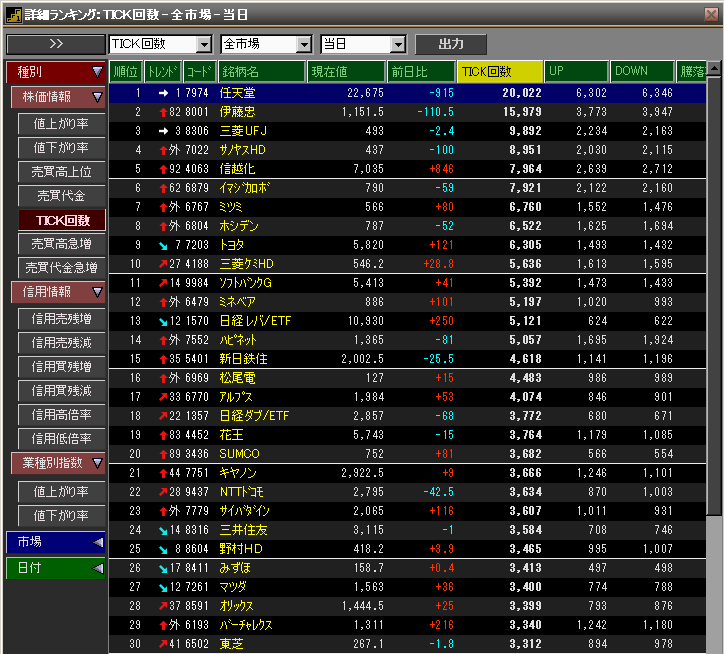Select the 任天堂 stock name
Image resolution: width=724 pixels, height=654 pixels.
[237, 93]
